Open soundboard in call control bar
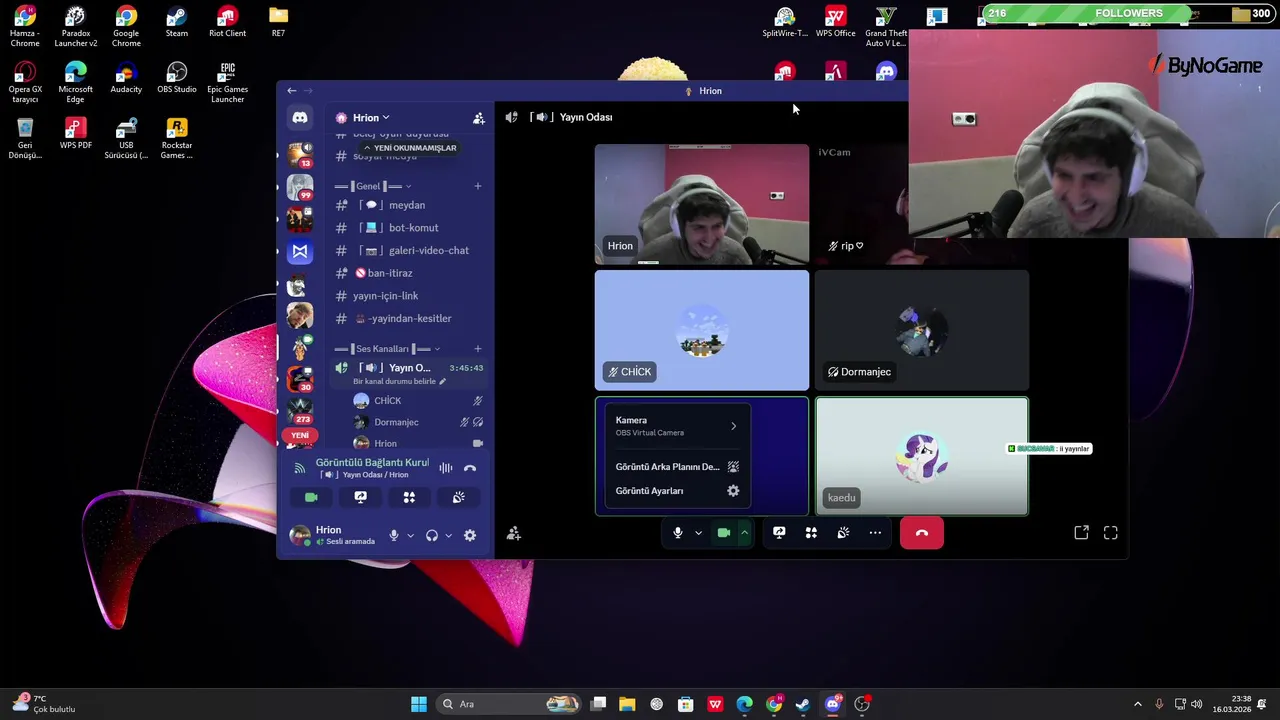This screenshot has height=720, width=1280. pyautogui.click(x=843, y=533)
